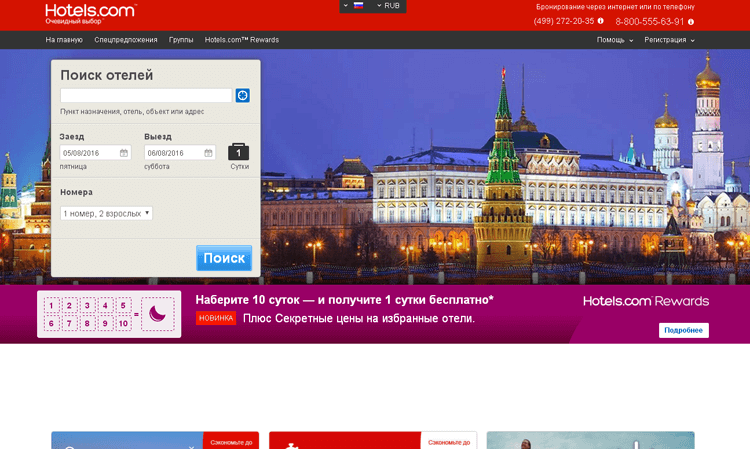
Task: Expand the Регистрация dropdown menu
Action: [669, 40]
